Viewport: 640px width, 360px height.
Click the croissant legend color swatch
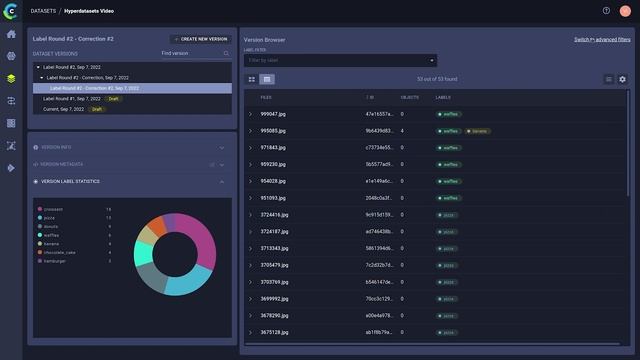[x=40, y=209]
